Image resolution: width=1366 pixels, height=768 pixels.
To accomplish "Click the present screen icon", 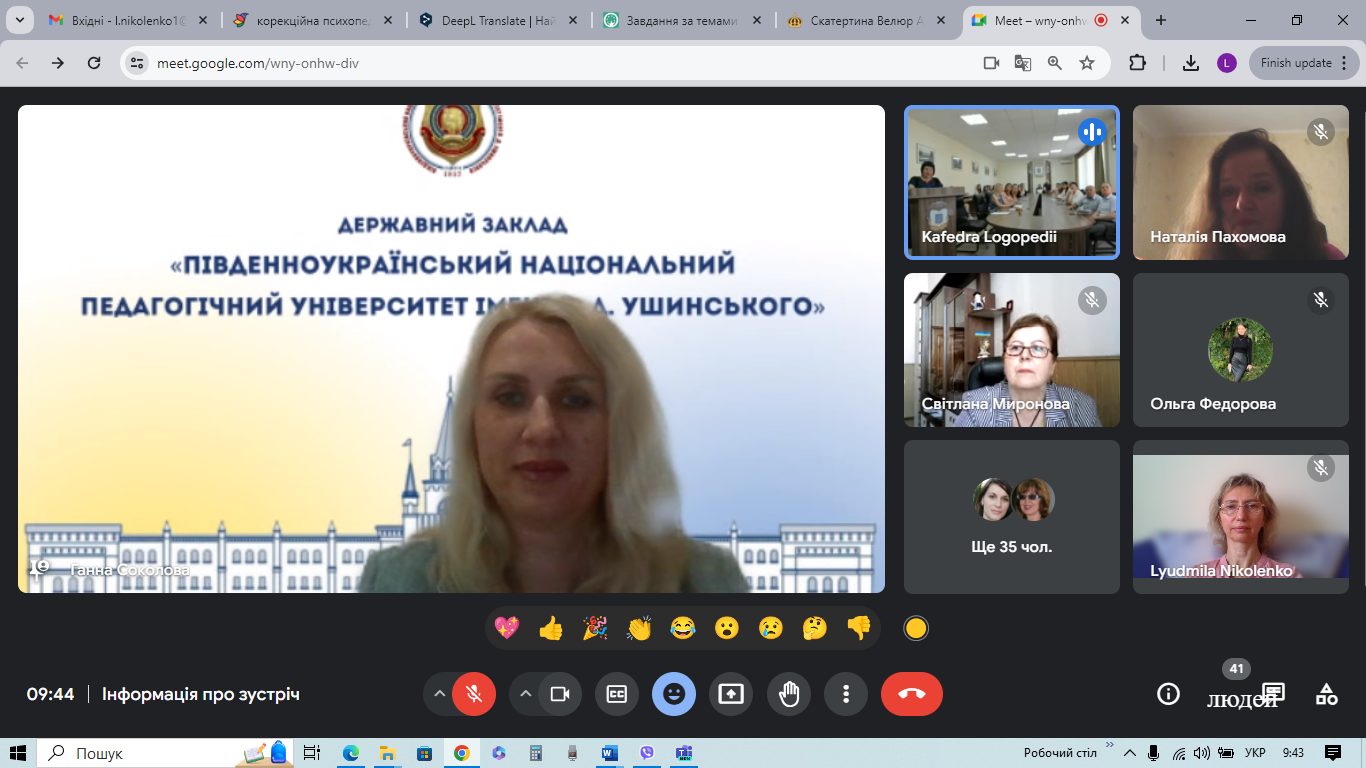I will pos(731,694).
